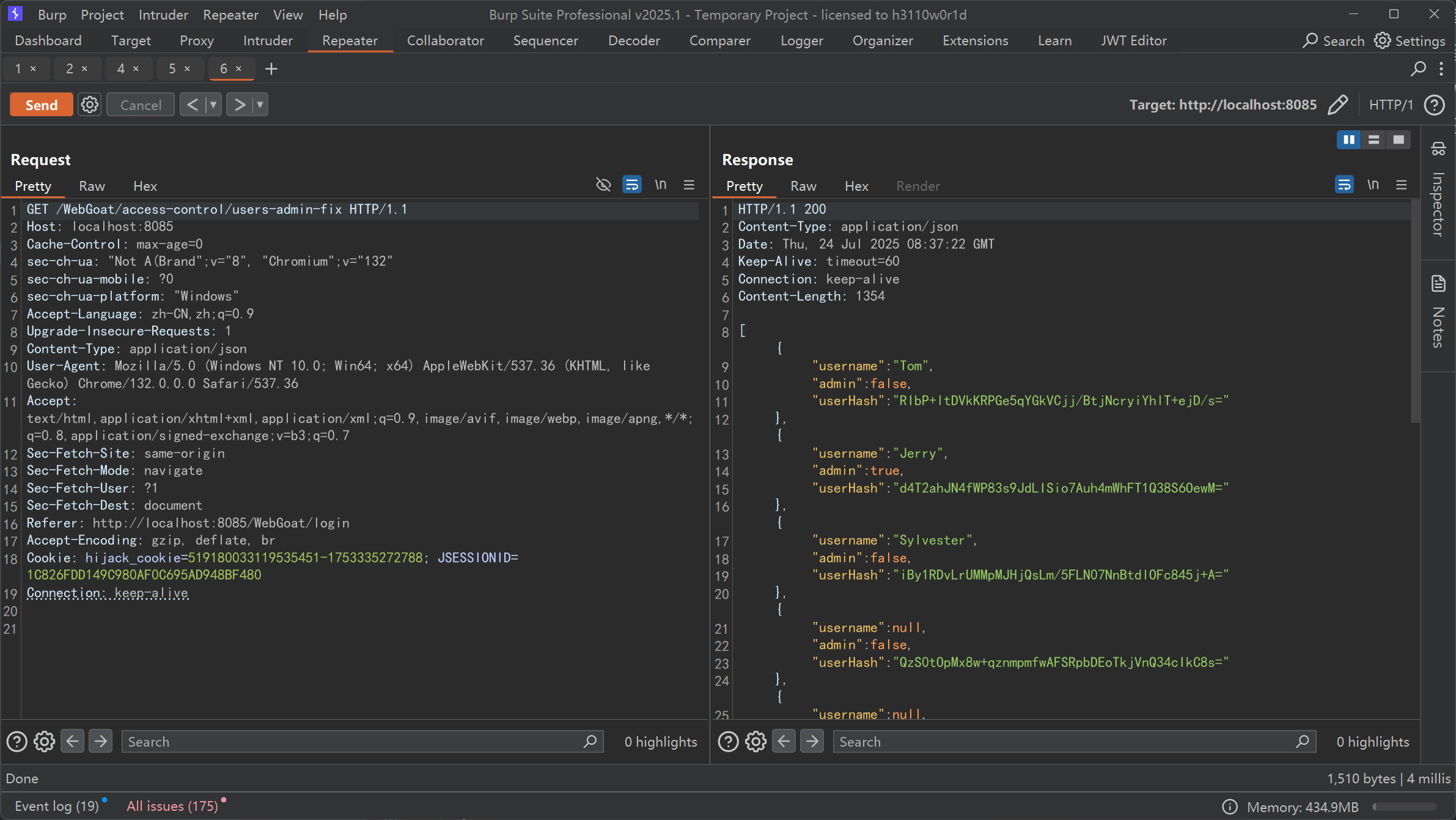Click the memory usage progress bar
The height and width of the screenshot is (820, 1456).
click(x=1404, y=807)
